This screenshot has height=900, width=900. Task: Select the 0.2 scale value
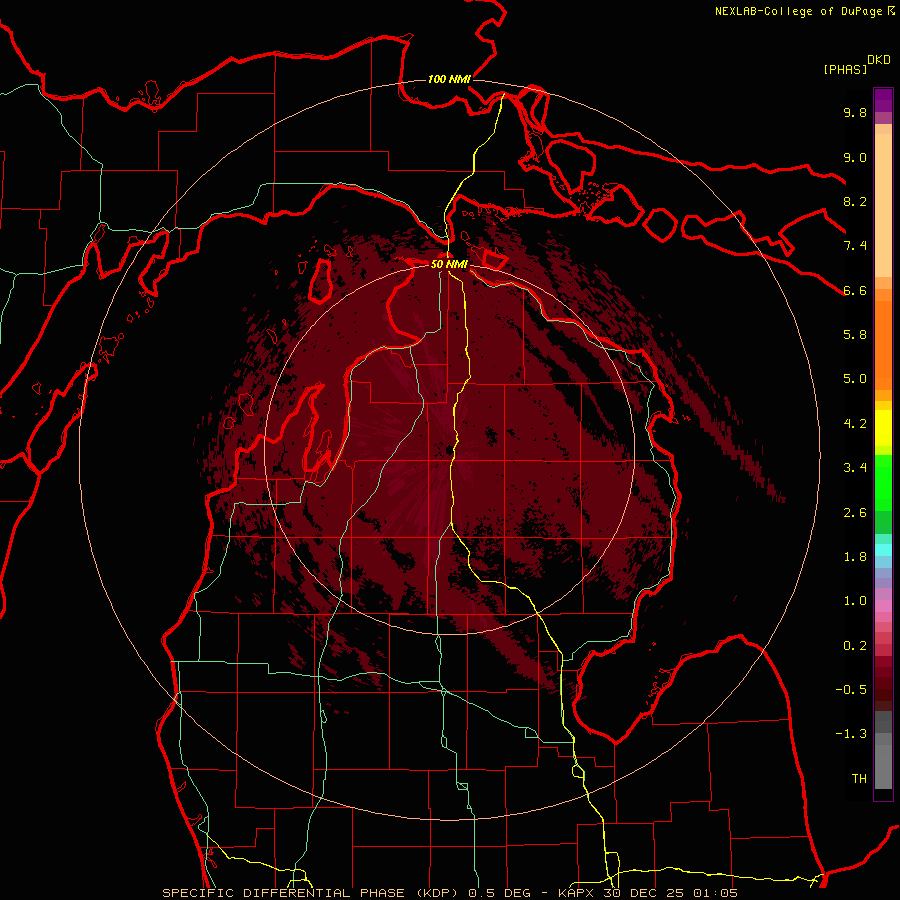pyautogui.click(x=855, y=646)
